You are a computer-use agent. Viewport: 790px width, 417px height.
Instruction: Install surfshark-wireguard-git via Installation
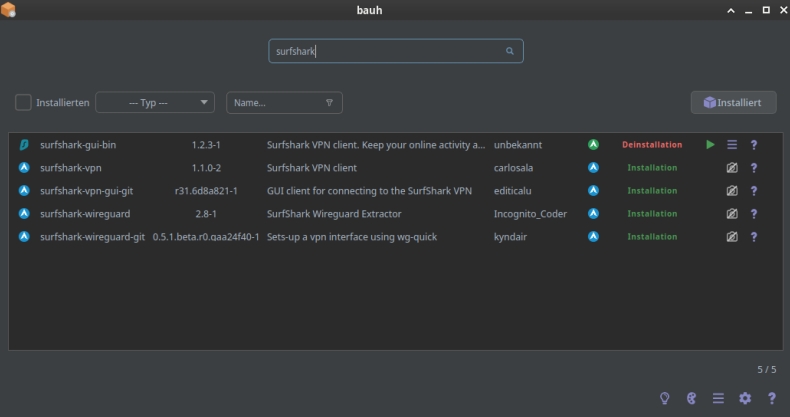(x=652, y=237)
